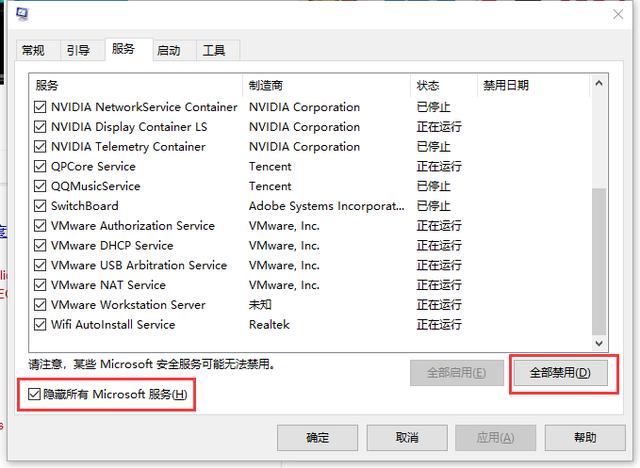Open the 引导 tab
640x468 pixels.
[78, 51]
